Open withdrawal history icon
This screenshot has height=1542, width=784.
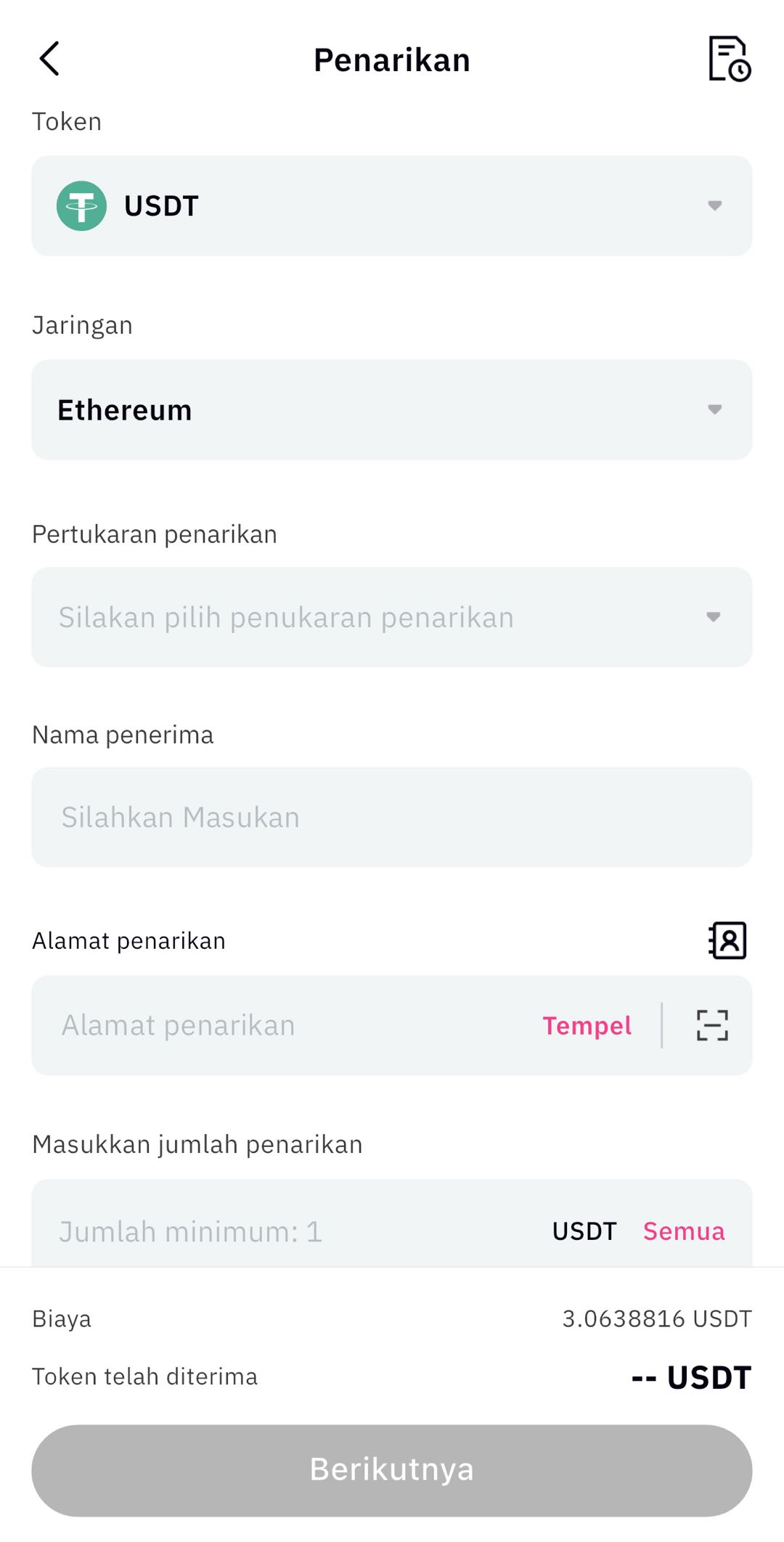click(729, 59)
